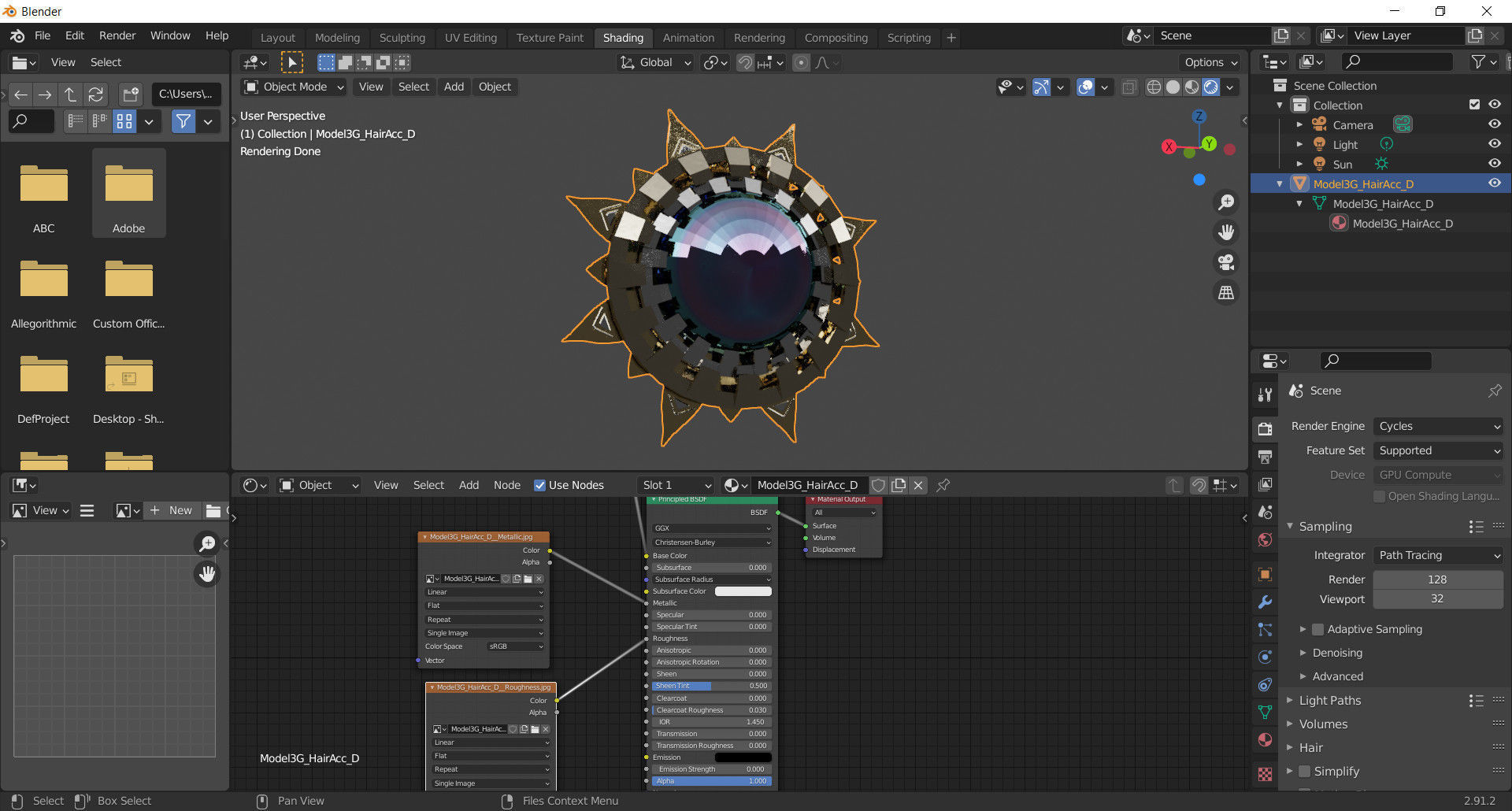Hide the Camera using its eye icon
Viewport: 1512px width, 811px height.
point(1494,124)
